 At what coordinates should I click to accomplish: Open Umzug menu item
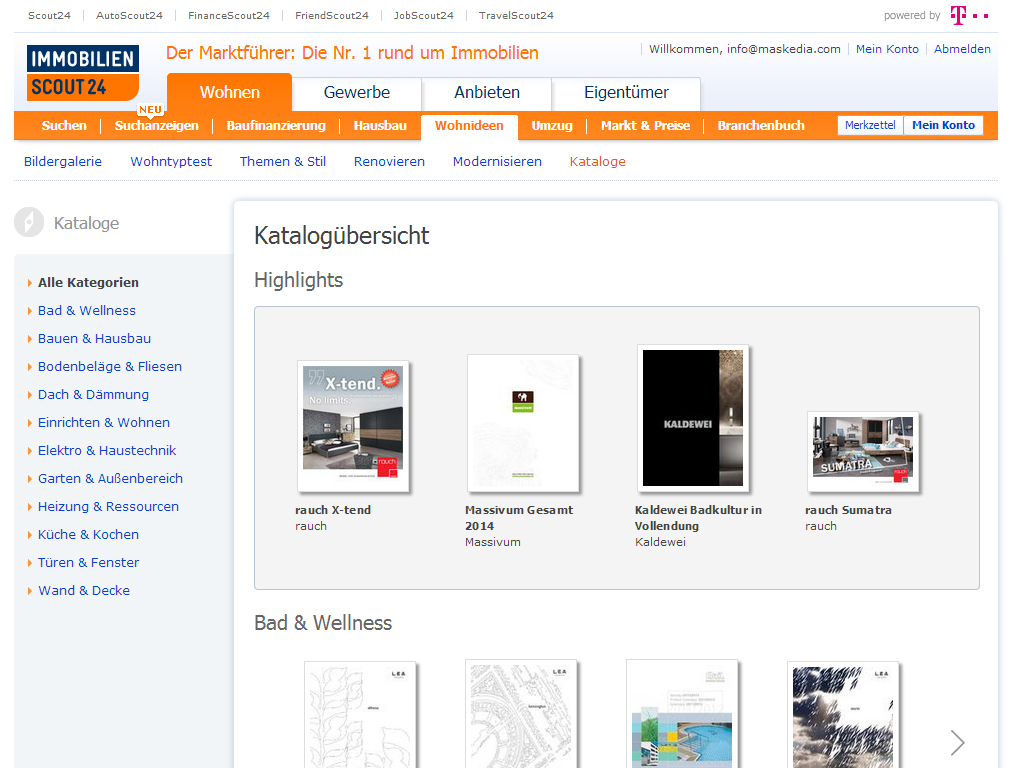click(x=552, y=125)
